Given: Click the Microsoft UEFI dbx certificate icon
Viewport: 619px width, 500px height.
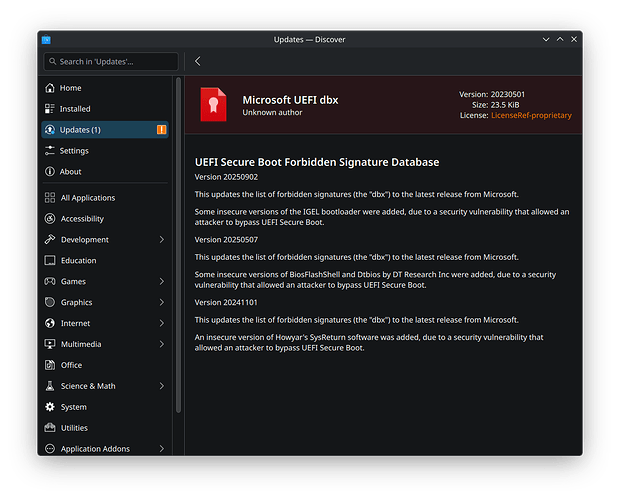Looking at the screenshot, I should 213,105.
